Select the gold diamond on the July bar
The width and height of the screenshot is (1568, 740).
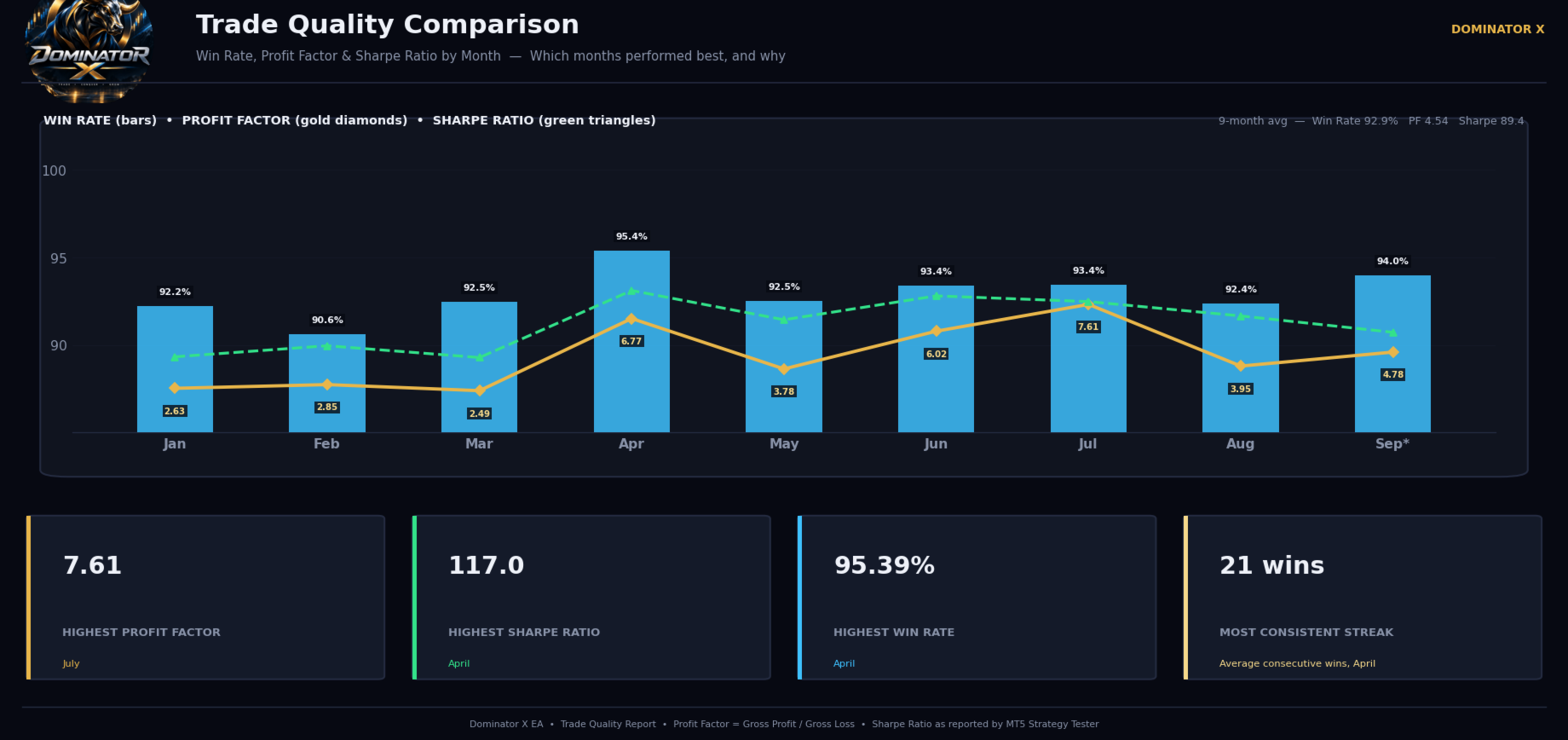point(1088,304)
